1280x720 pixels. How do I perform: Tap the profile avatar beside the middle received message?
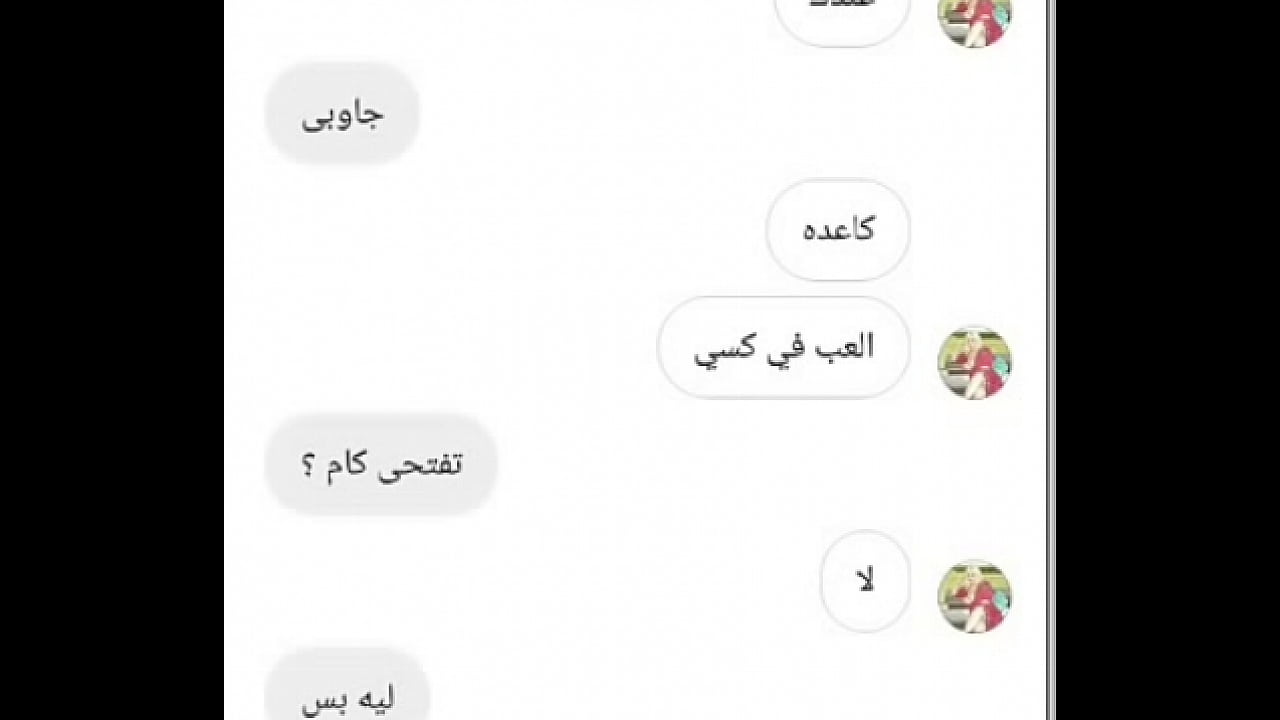pos(974,362)
